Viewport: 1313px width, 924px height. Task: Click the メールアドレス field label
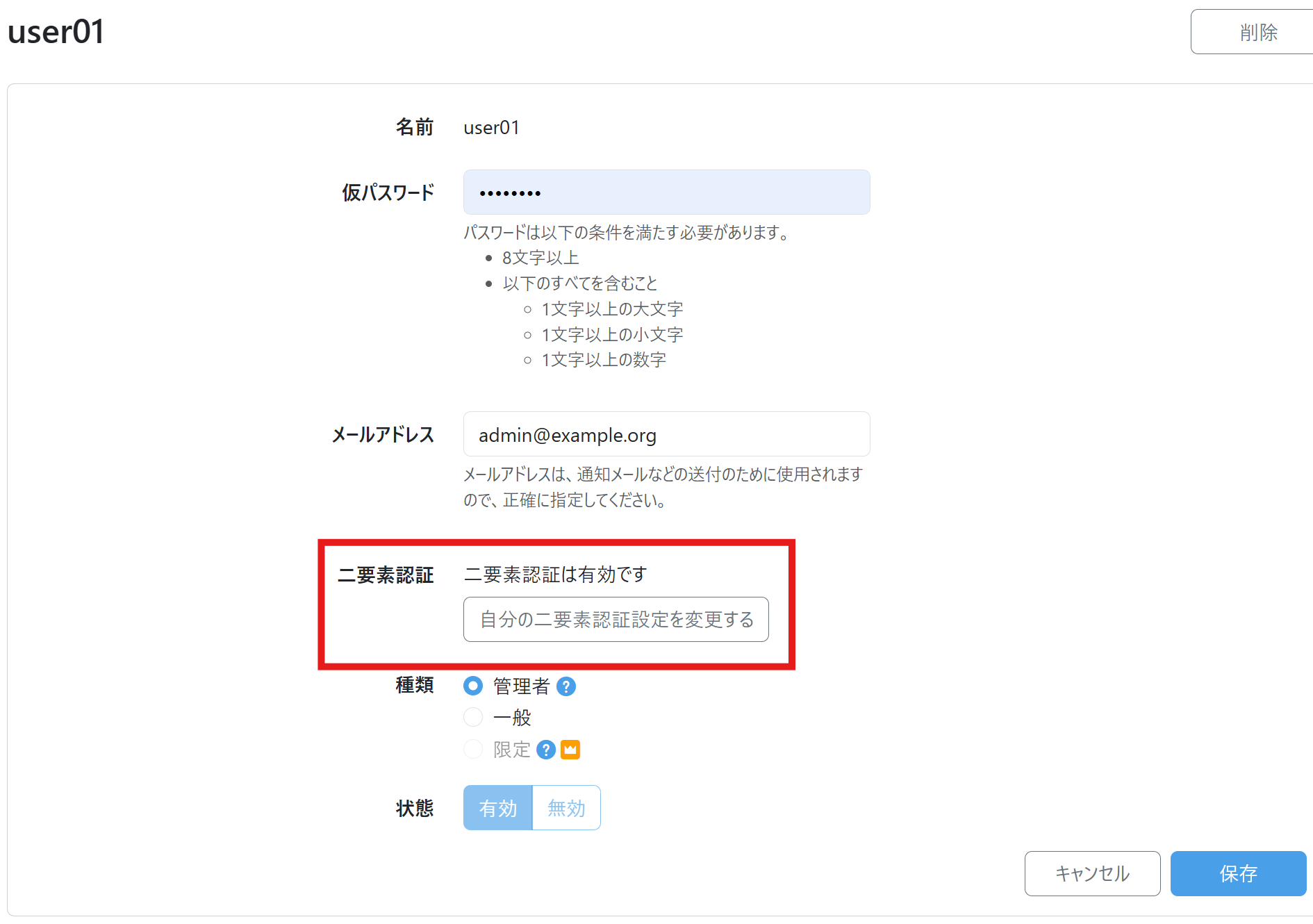[x=383, y=435]
